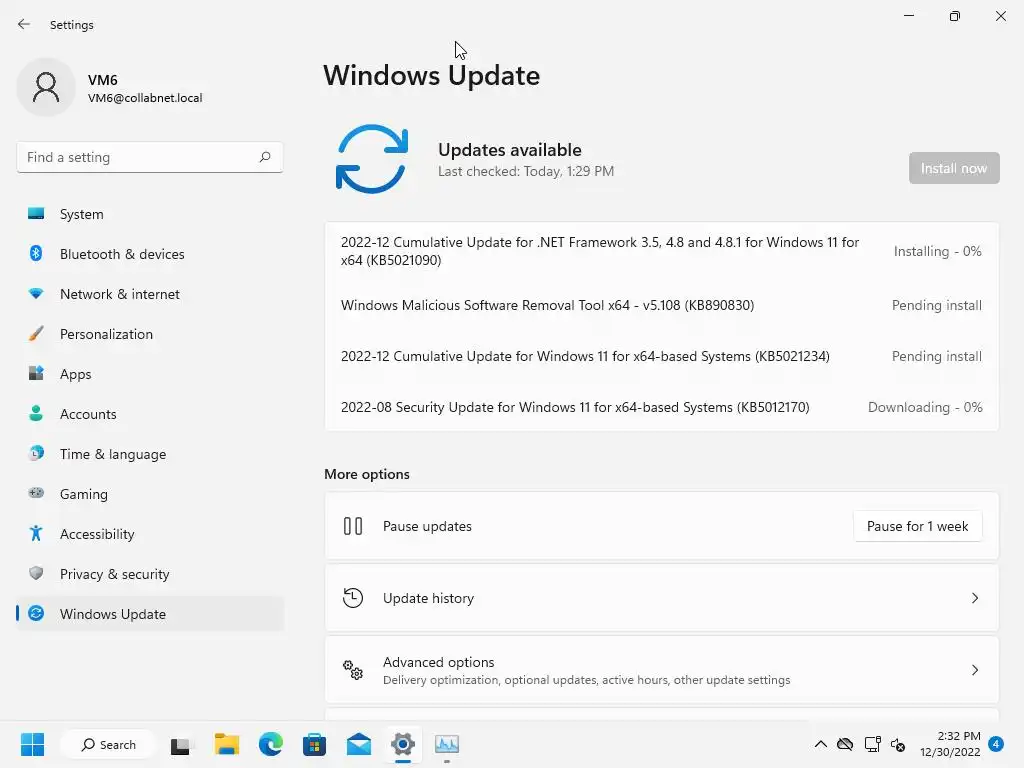Click the Bluetooth icon in sidebar

36,253
